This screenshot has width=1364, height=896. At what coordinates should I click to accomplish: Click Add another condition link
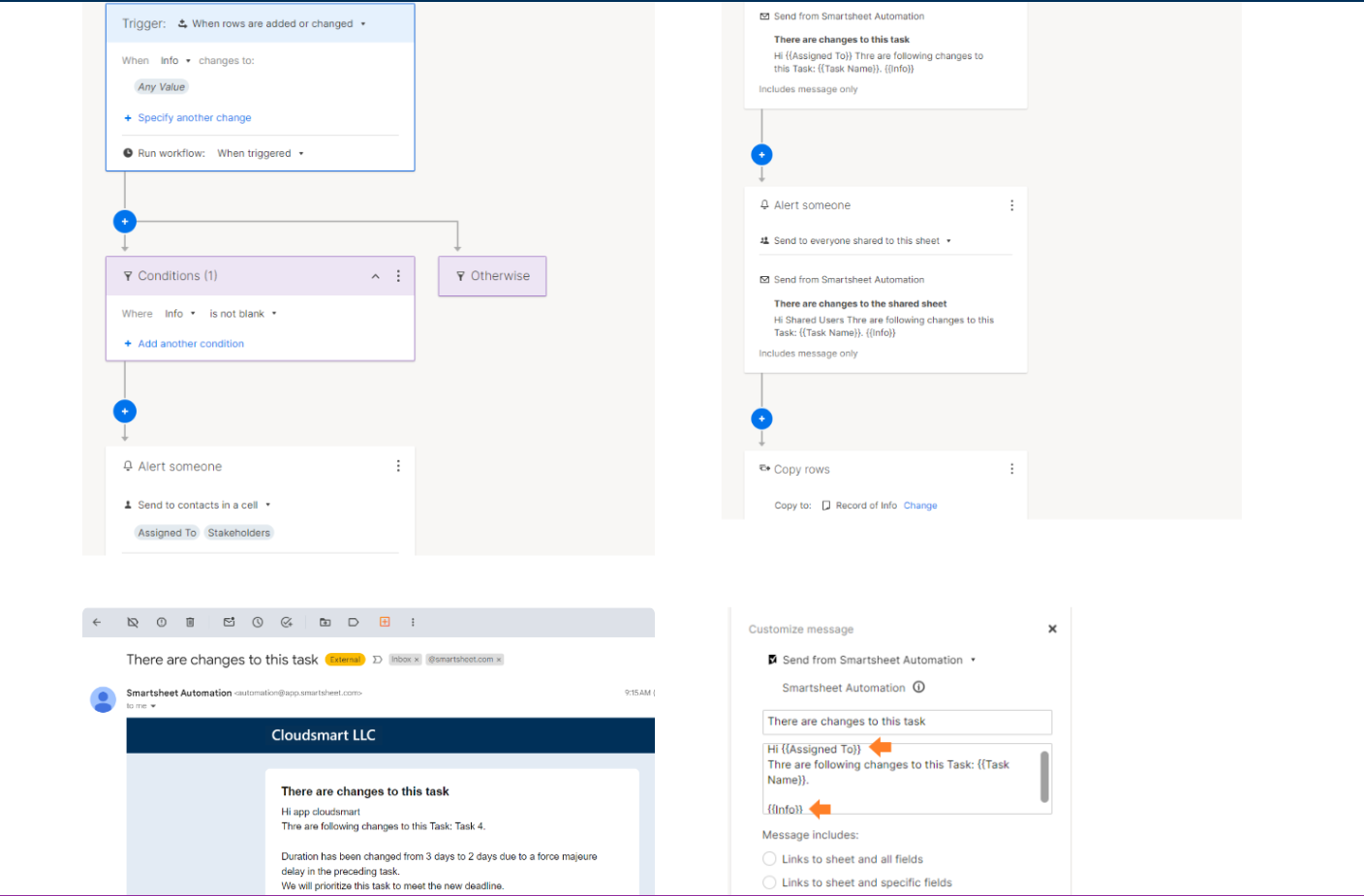[x=184, y=344]
